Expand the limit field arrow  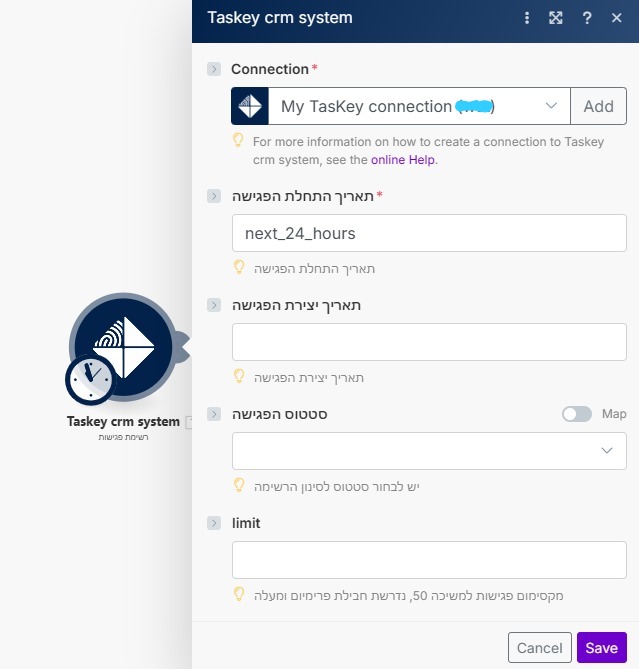[x=214, y=523]
